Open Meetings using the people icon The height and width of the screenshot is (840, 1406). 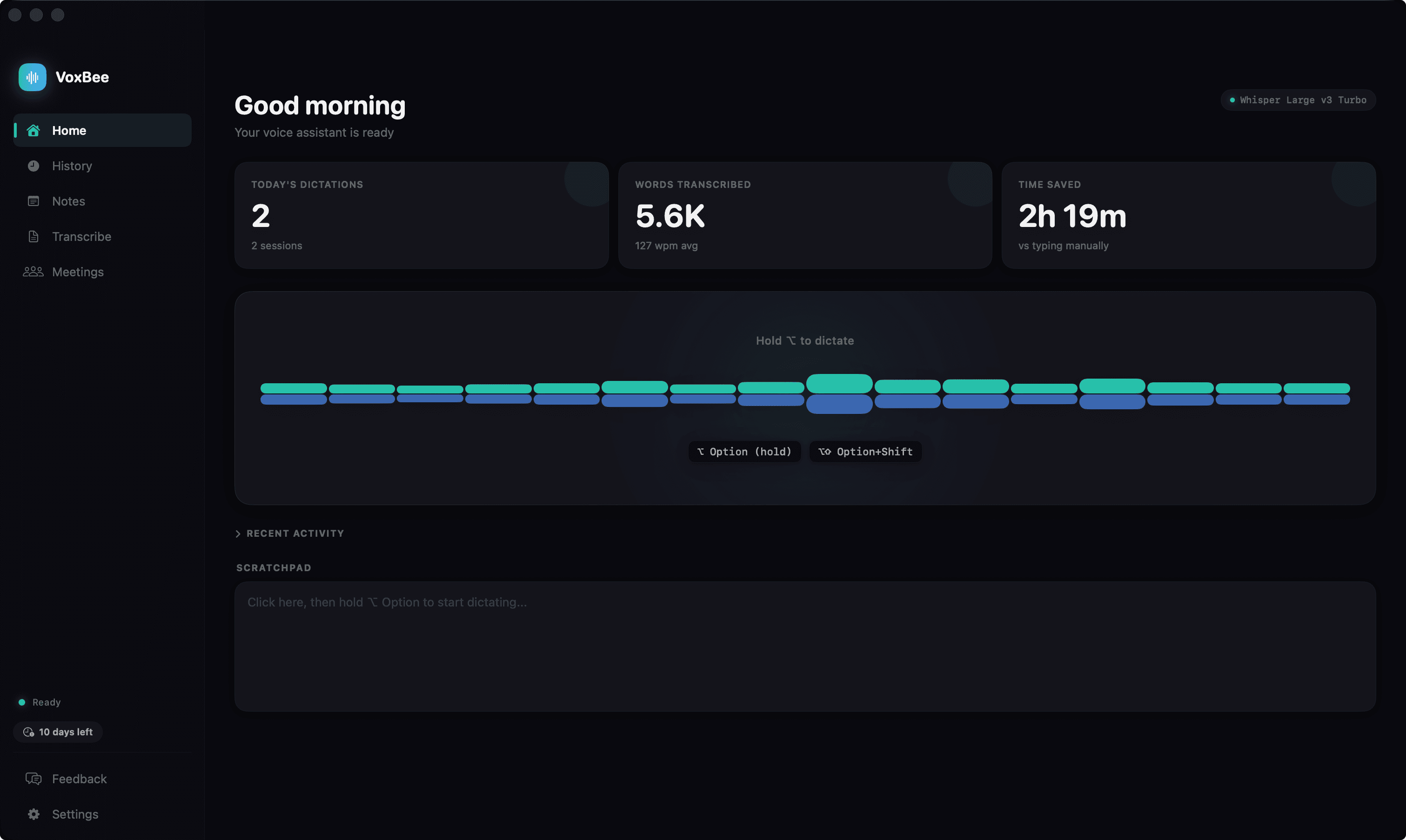coord(33,272)
